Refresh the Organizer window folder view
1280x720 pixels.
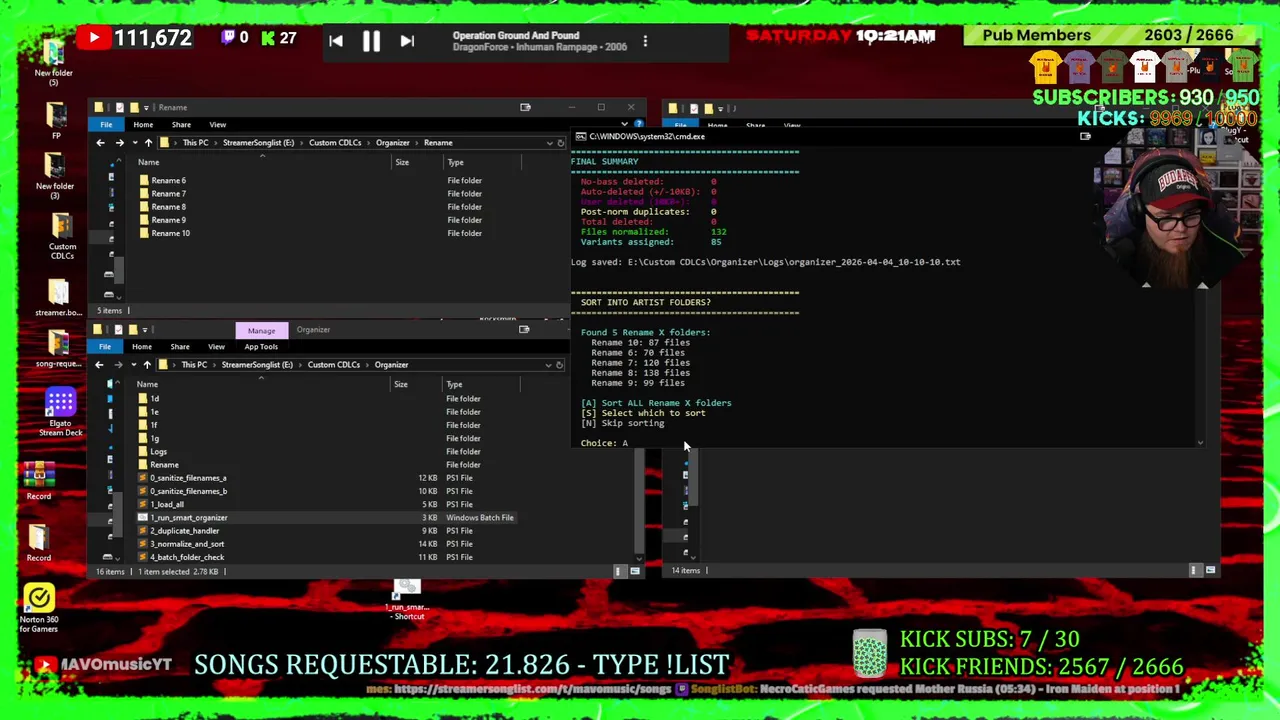[560, 365]
